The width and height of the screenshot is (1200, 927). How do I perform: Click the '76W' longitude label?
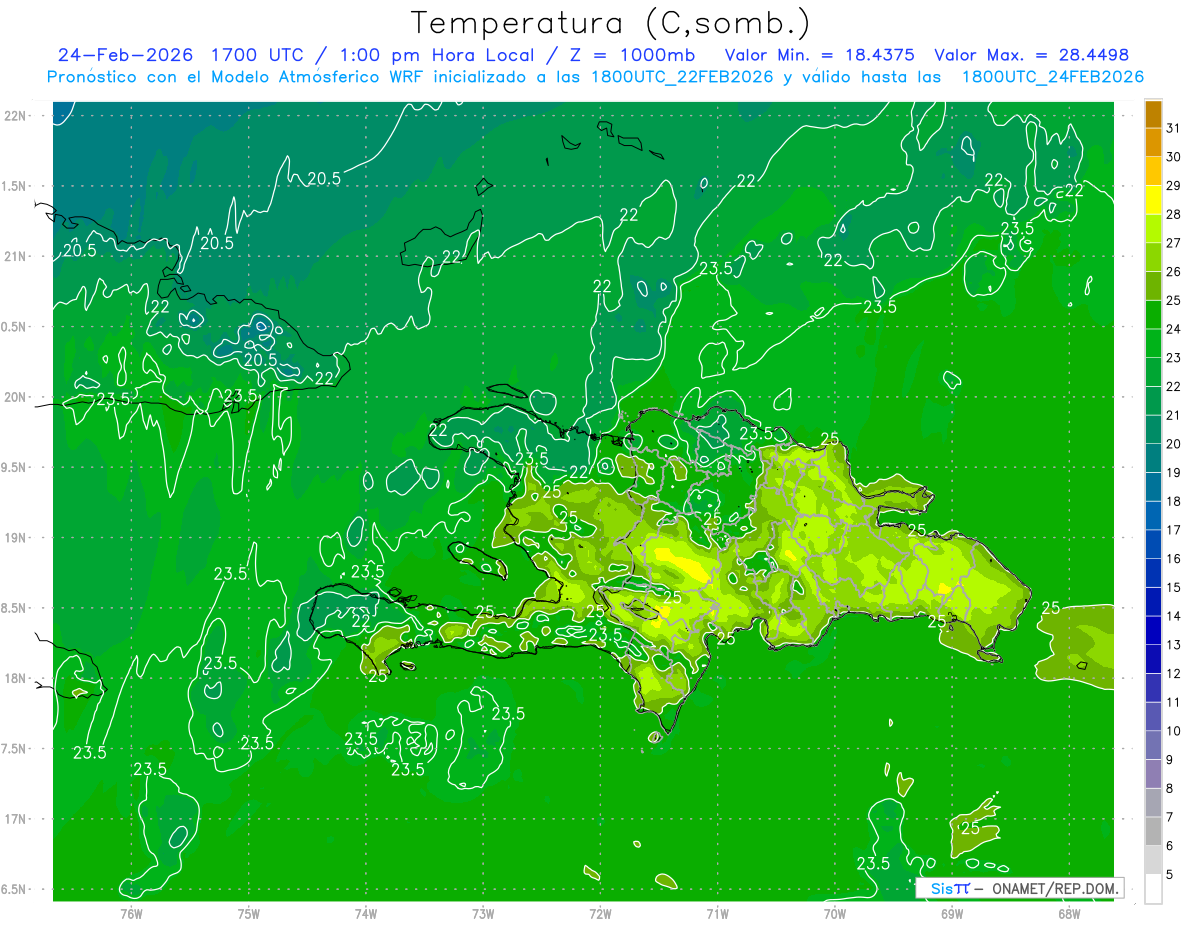(131, 913)
